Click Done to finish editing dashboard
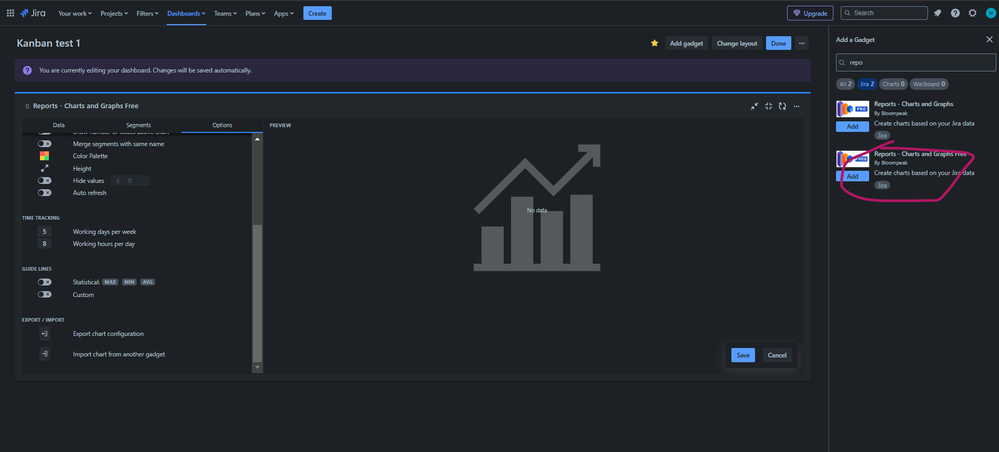999x452 pixels. [x=779, y=43]
